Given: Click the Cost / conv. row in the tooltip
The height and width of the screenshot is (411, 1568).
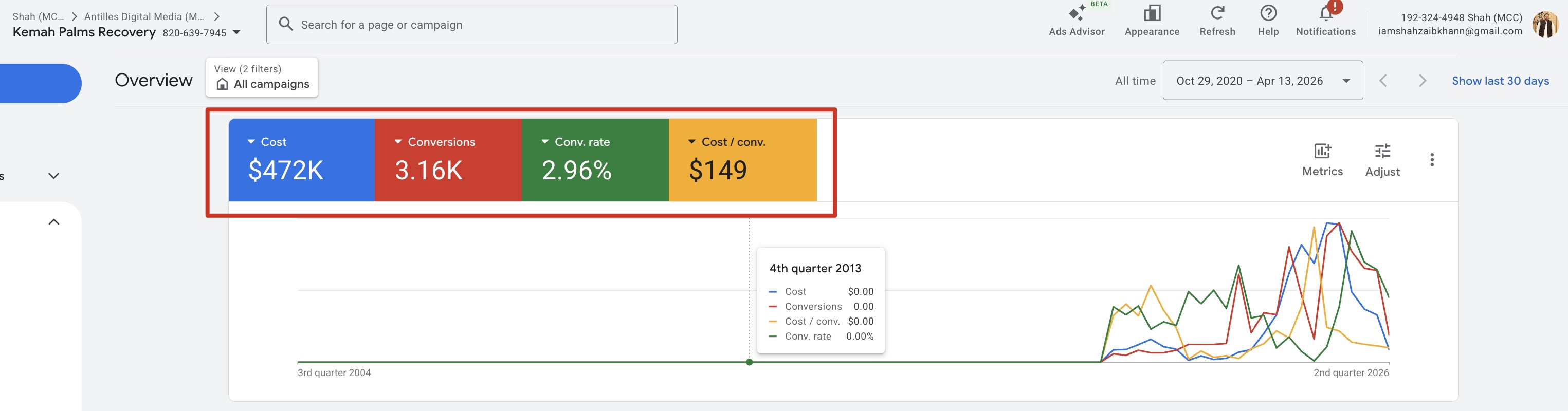Looking at the screenshot, I should click(x=821, y=322).
